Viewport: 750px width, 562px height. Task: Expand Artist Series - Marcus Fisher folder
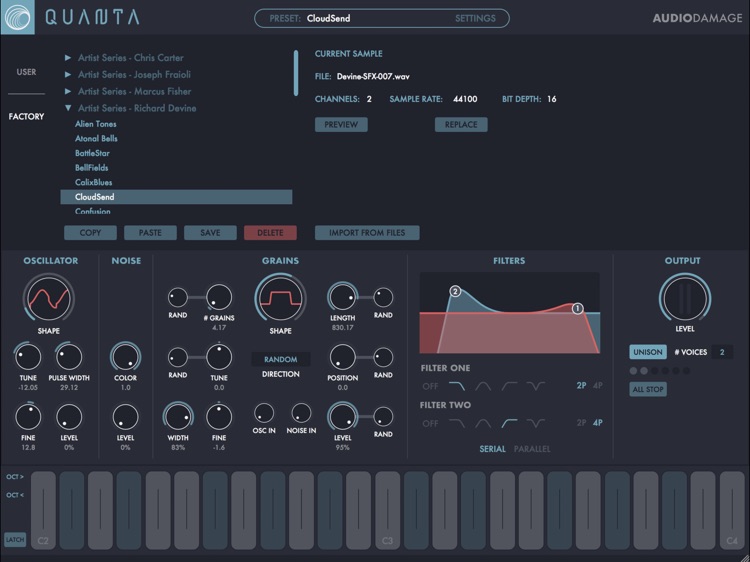(68, 91)
